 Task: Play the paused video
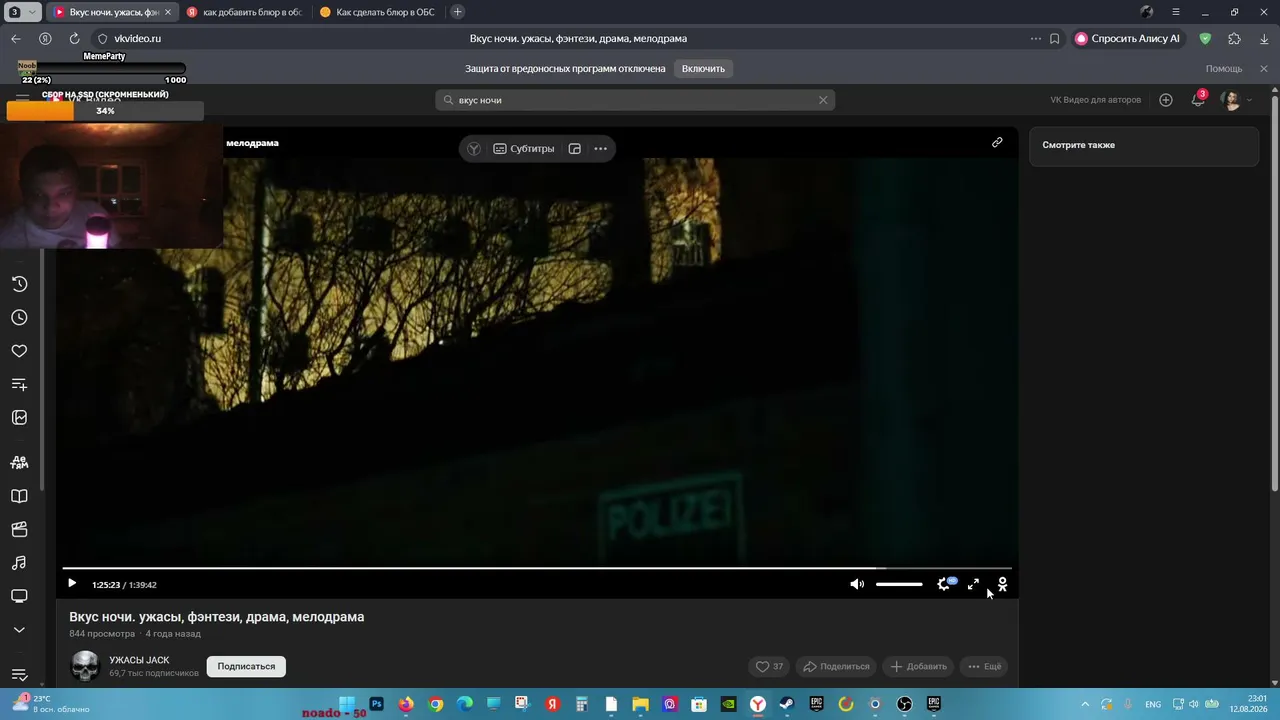(71, 584)
